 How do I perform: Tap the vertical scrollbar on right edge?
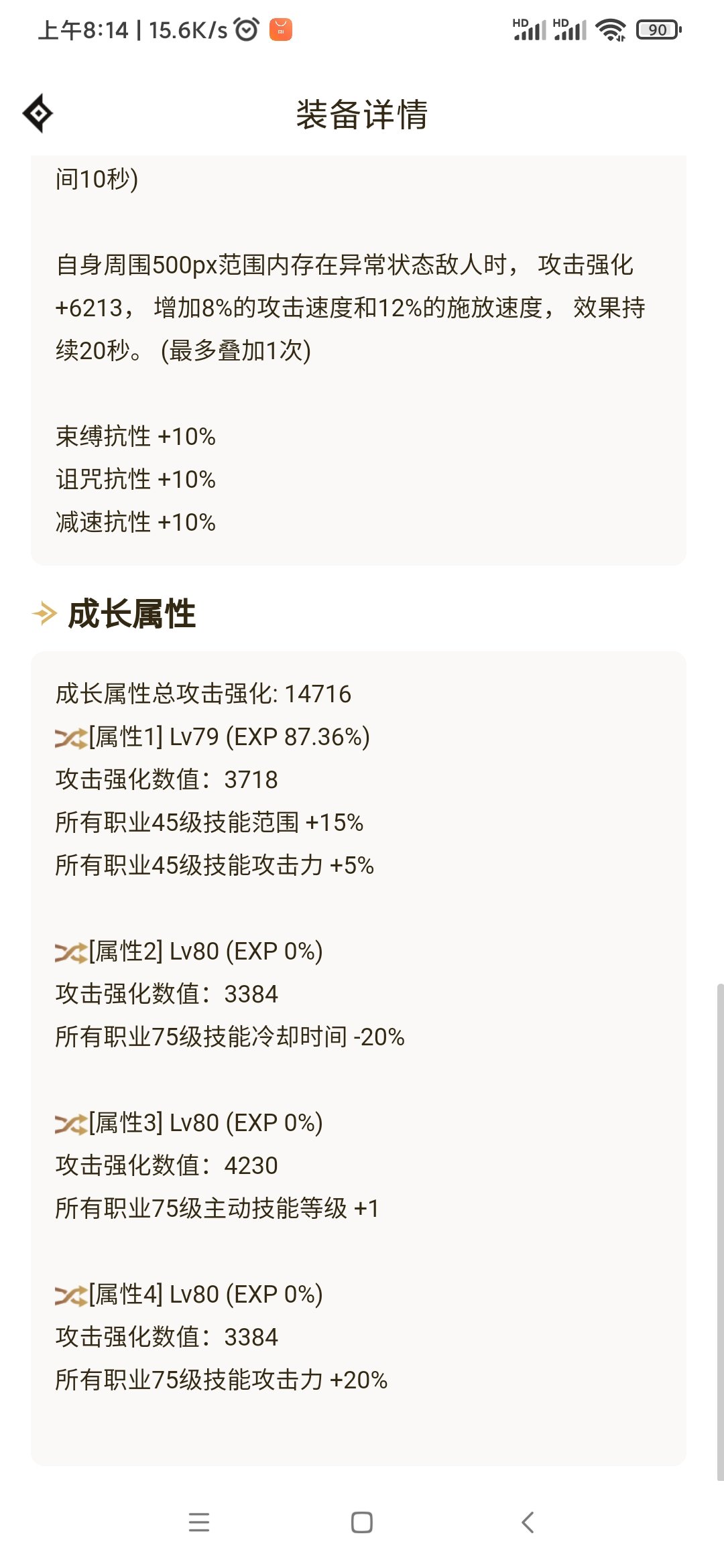pos(720,1232)
